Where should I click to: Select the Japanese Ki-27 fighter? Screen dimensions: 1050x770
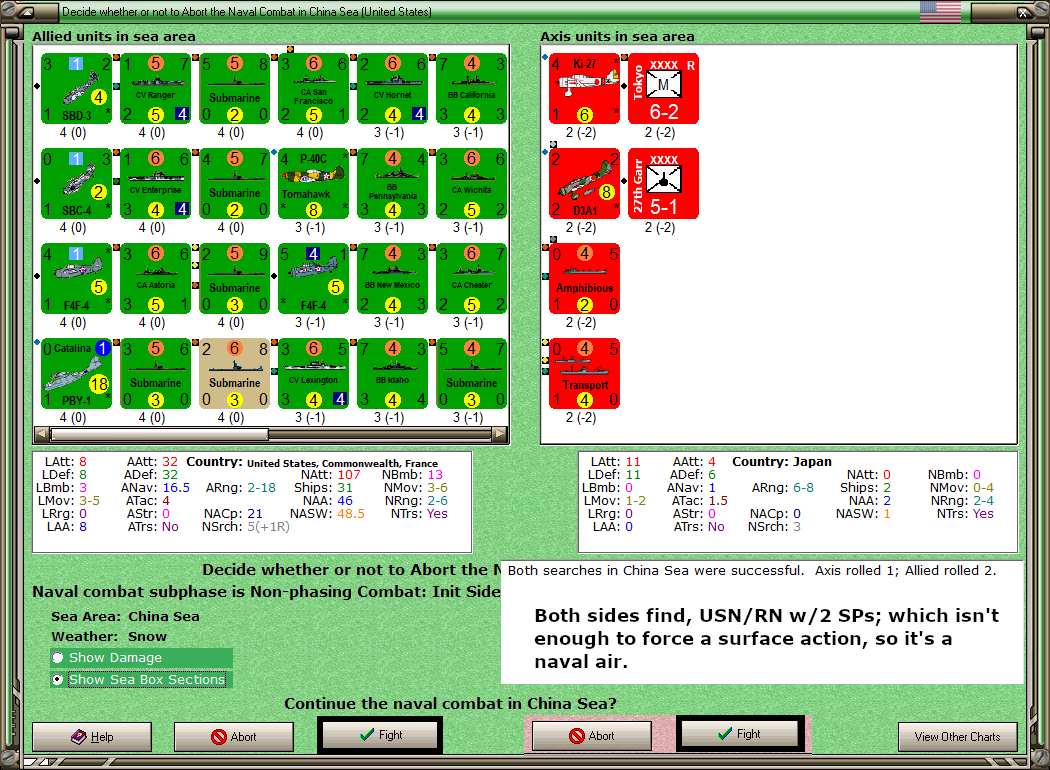point(585,89)
